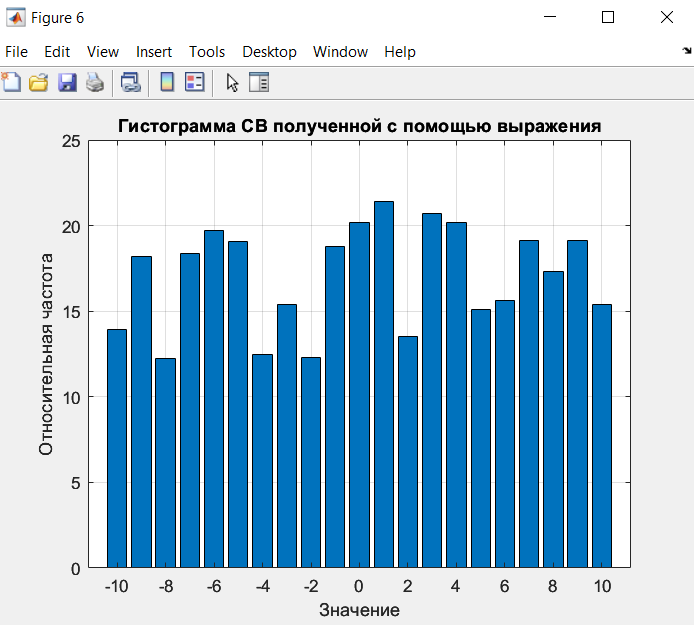
Task: Click the y-axis tick label 25
Action: click(71, 141)
